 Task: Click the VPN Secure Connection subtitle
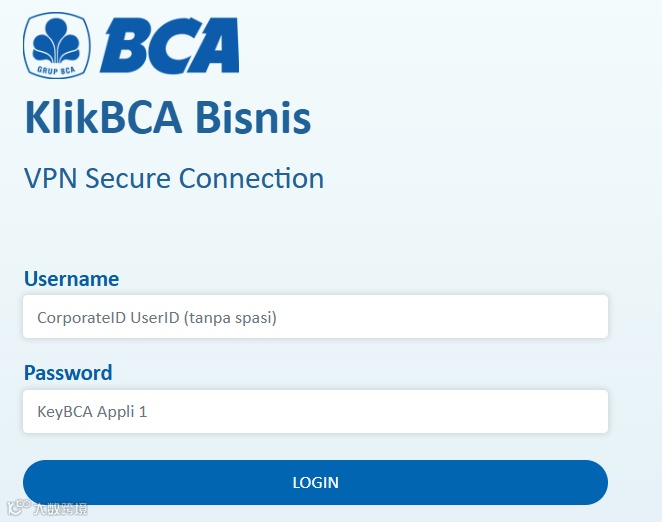click(174, 178)
